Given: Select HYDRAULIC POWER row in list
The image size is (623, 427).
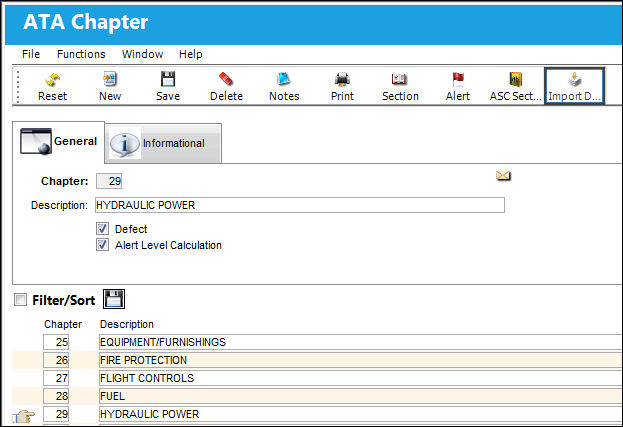Looking at the screenshot, I should 361,414.
